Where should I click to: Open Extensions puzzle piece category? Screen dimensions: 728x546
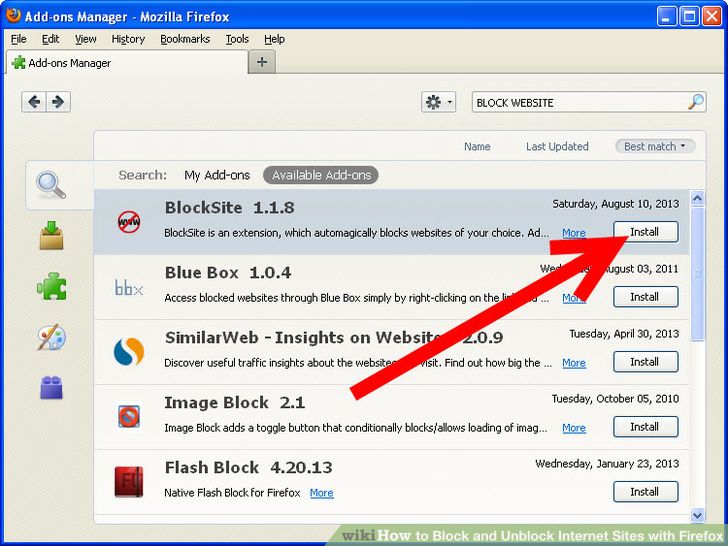coord(51,286)
